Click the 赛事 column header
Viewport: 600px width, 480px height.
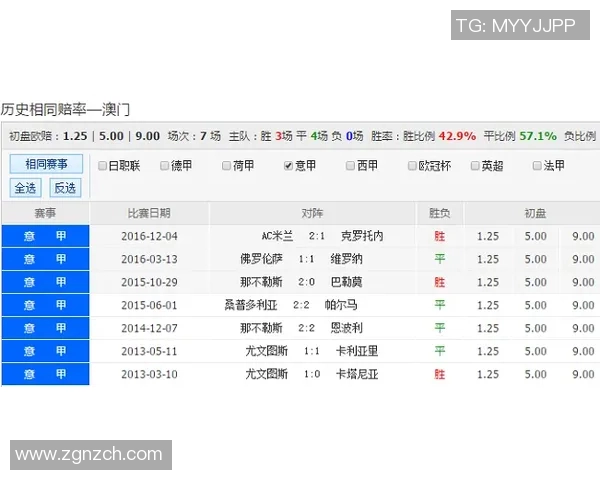(45, 213)
